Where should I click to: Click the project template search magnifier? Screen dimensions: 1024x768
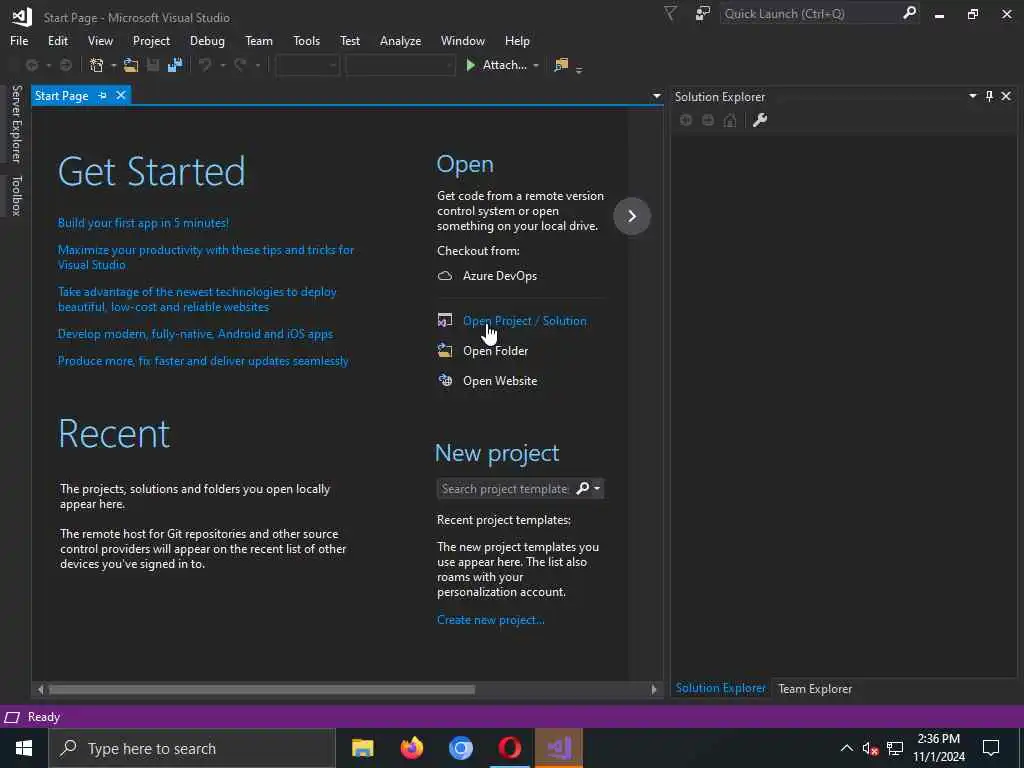coord(583,488)
